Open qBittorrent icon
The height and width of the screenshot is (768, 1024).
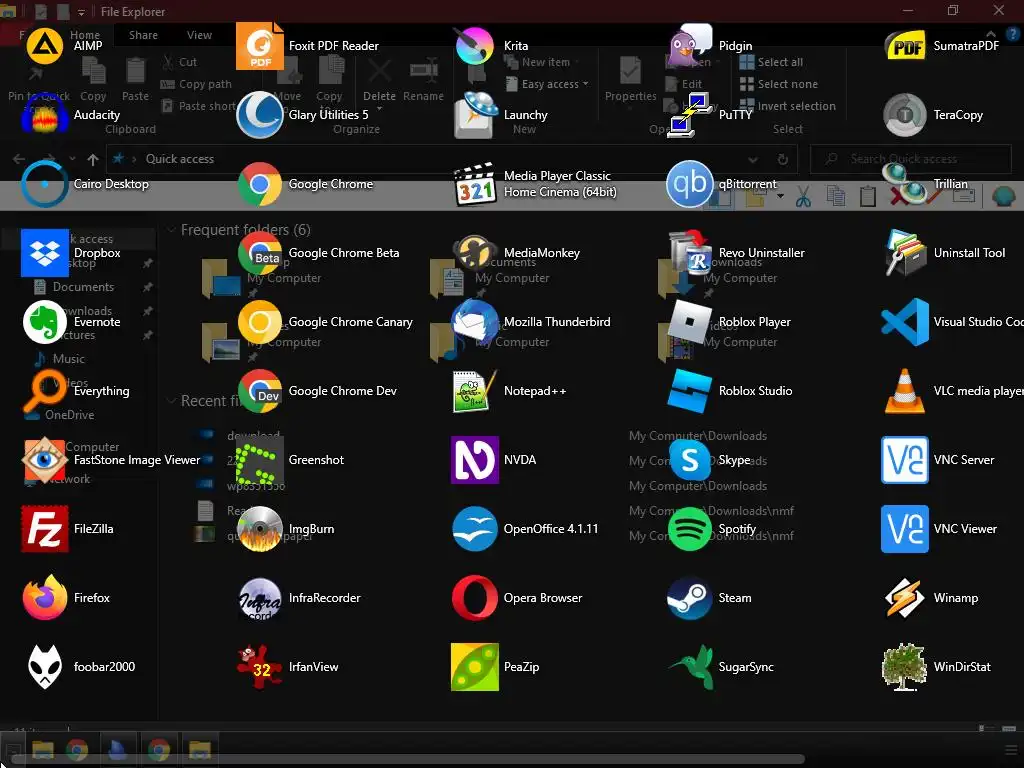690,184
